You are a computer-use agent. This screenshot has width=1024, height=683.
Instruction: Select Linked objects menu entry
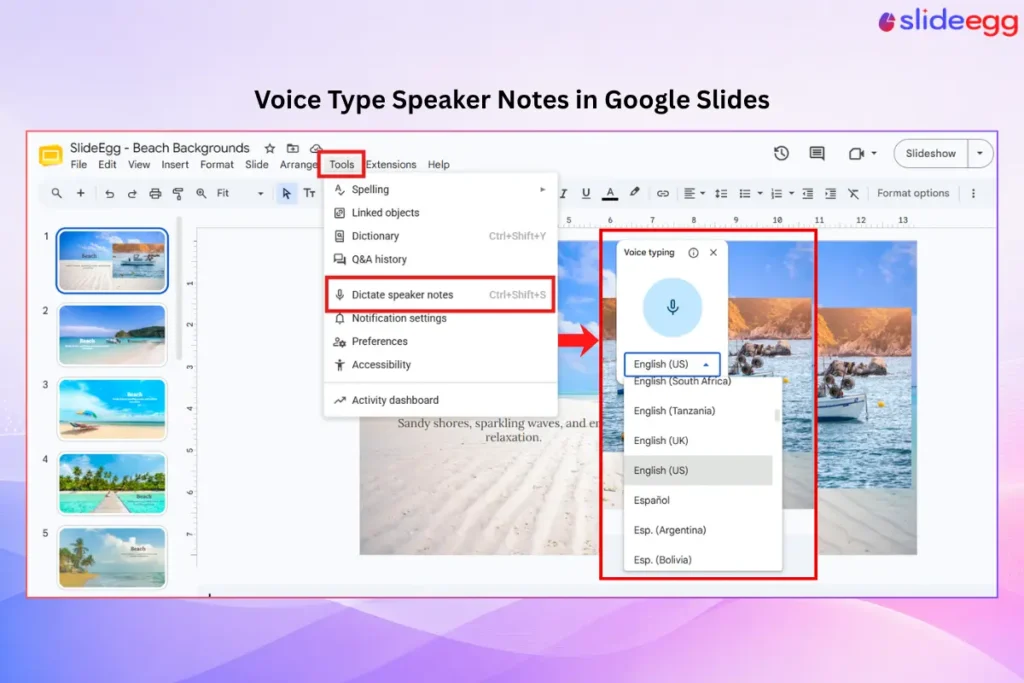[x=440, y=213]
